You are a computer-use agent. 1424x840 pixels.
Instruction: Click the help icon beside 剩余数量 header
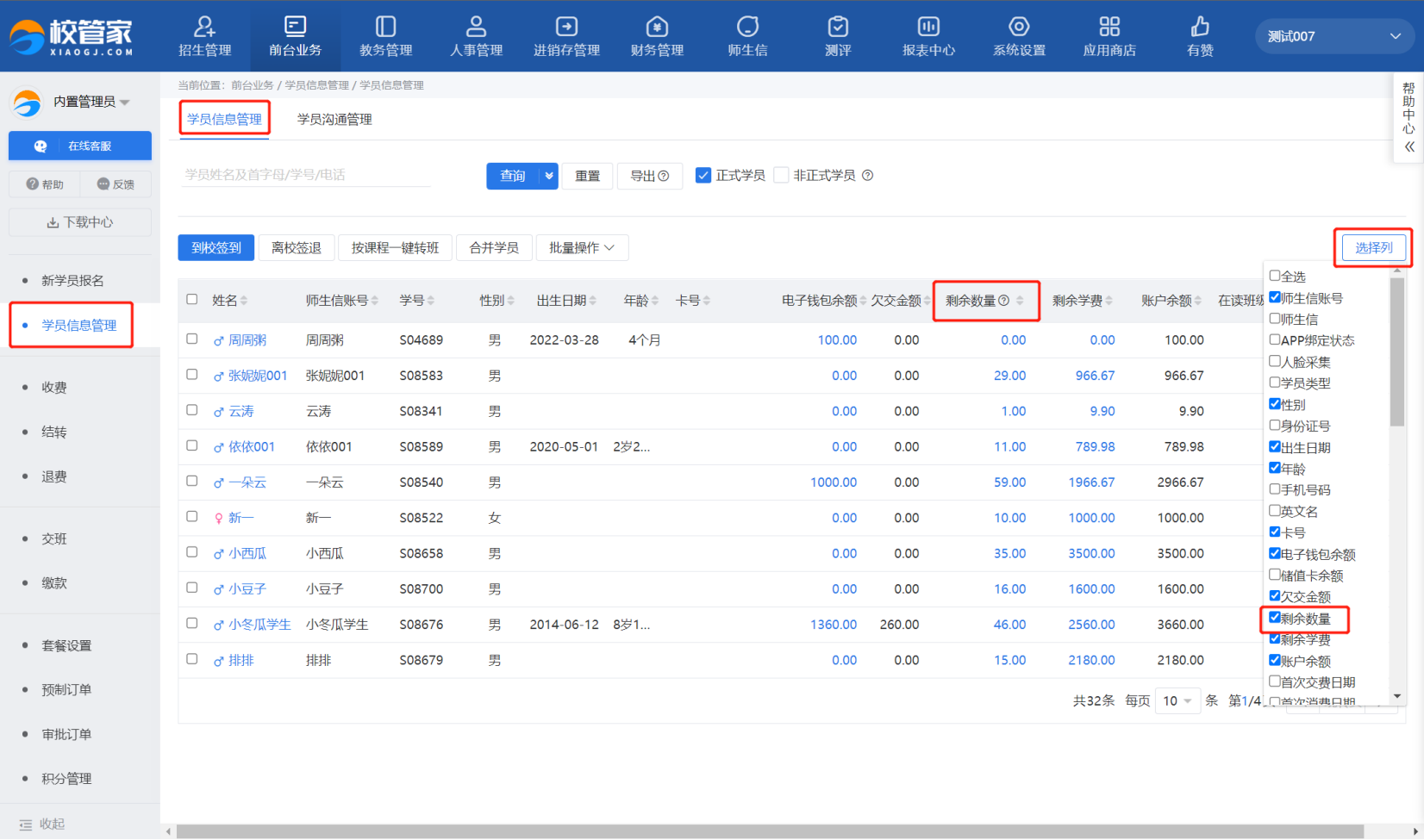(x=1003, y=301)
